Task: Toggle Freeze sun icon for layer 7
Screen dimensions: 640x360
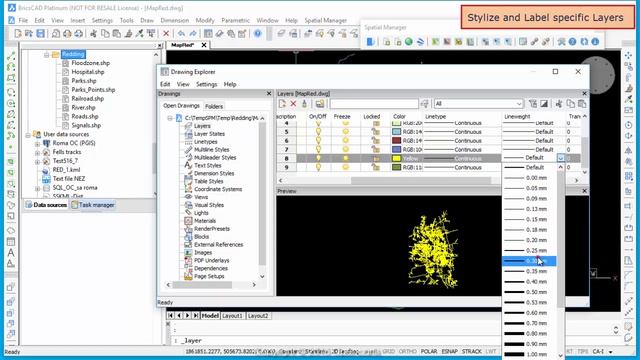Action: 345,150
